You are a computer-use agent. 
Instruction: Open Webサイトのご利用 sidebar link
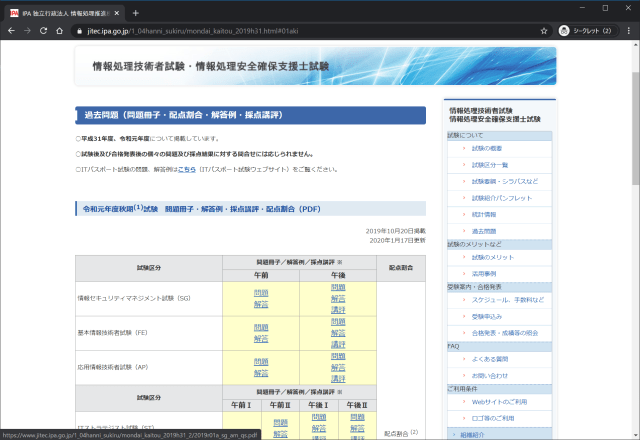click(499, 402)
